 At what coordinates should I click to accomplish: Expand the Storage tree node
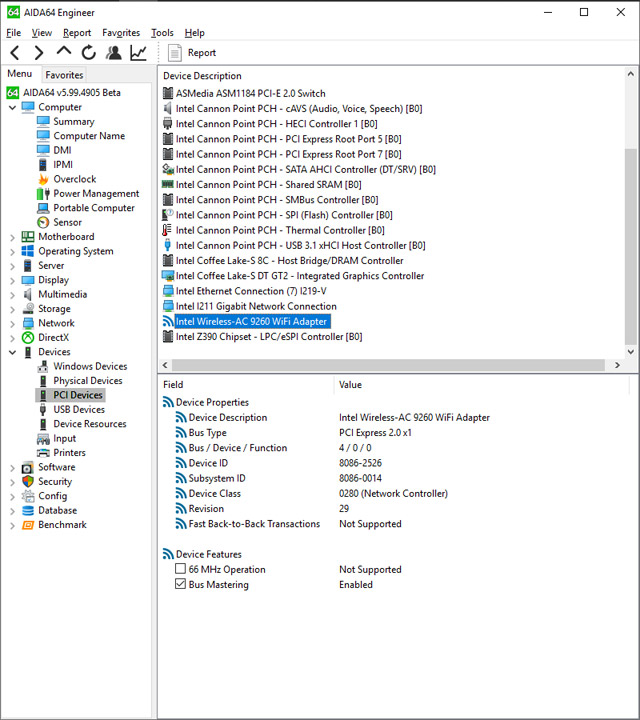pos(12,309)
